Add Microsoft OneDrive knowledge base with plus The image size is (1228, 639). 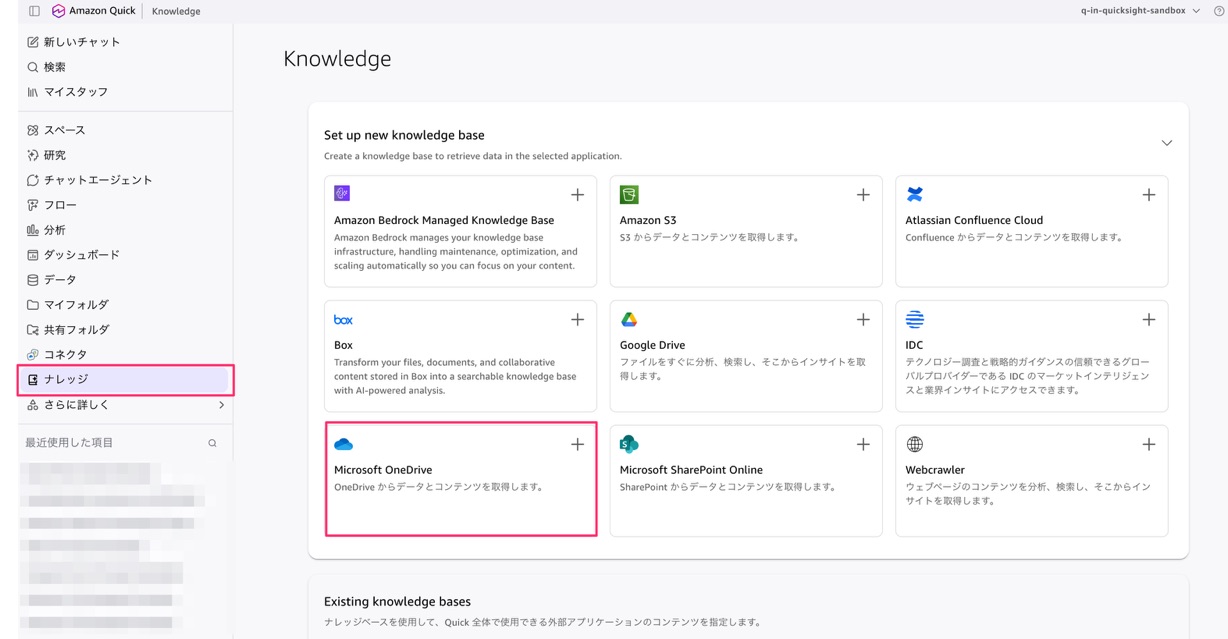click(x=577, y=444)
